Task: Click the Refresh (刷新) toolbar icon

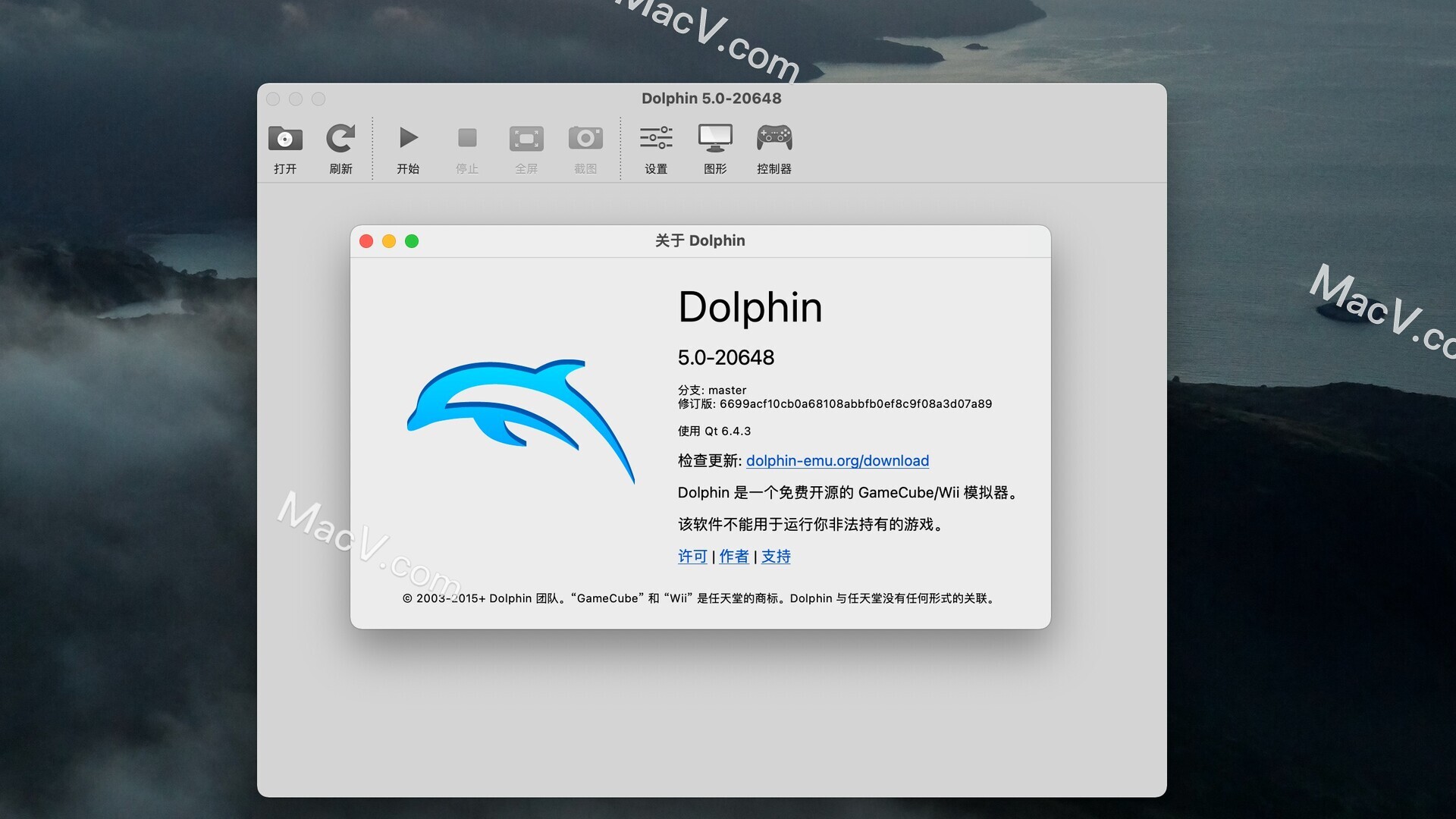Action: pyautogui.click(x=340, y=139)
